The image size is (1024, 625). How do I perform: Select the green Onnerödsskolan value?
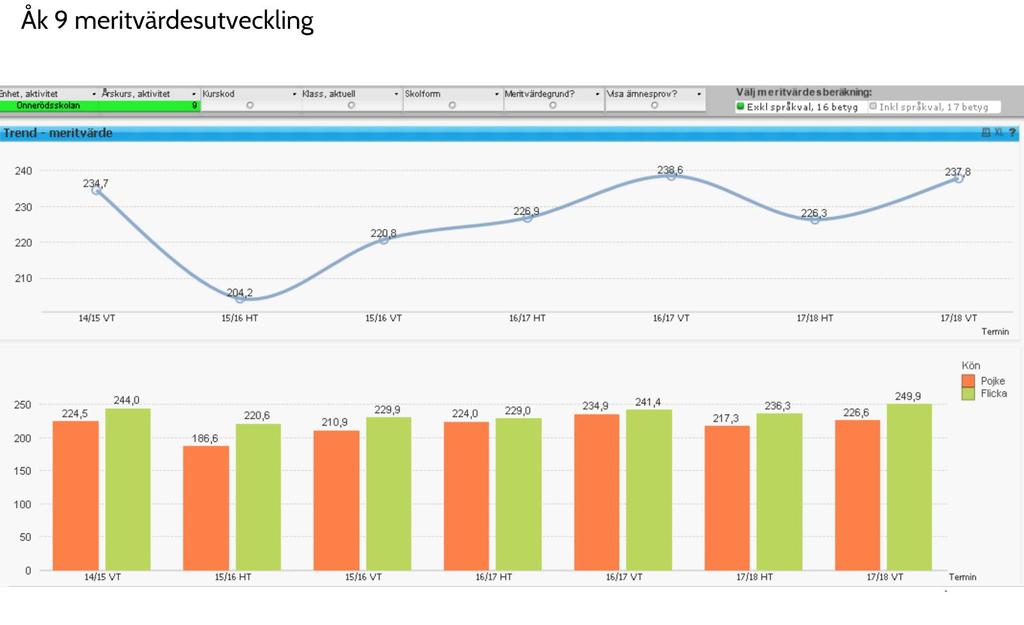[49, 105]
